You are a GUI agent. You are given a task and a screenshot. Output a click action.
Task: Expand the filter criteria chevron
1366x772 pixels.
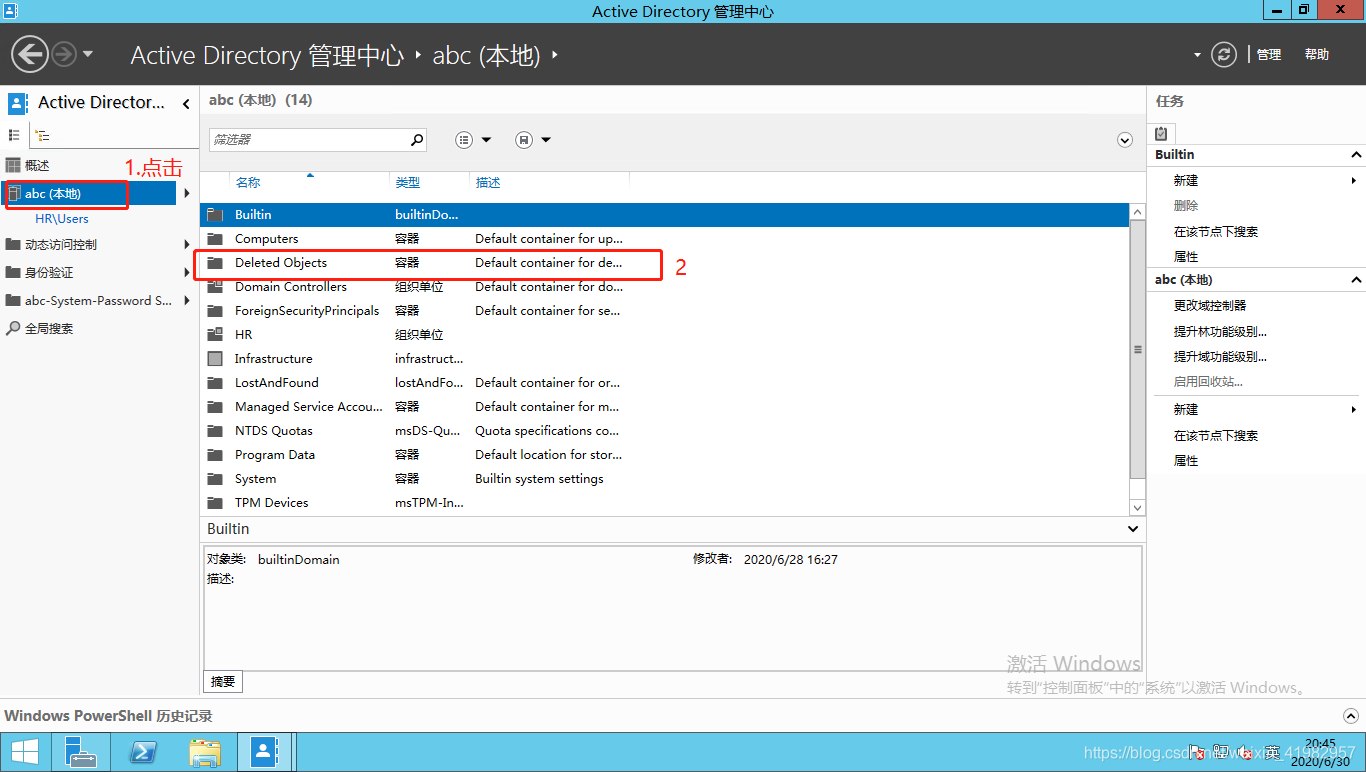tap(1125, 140)
